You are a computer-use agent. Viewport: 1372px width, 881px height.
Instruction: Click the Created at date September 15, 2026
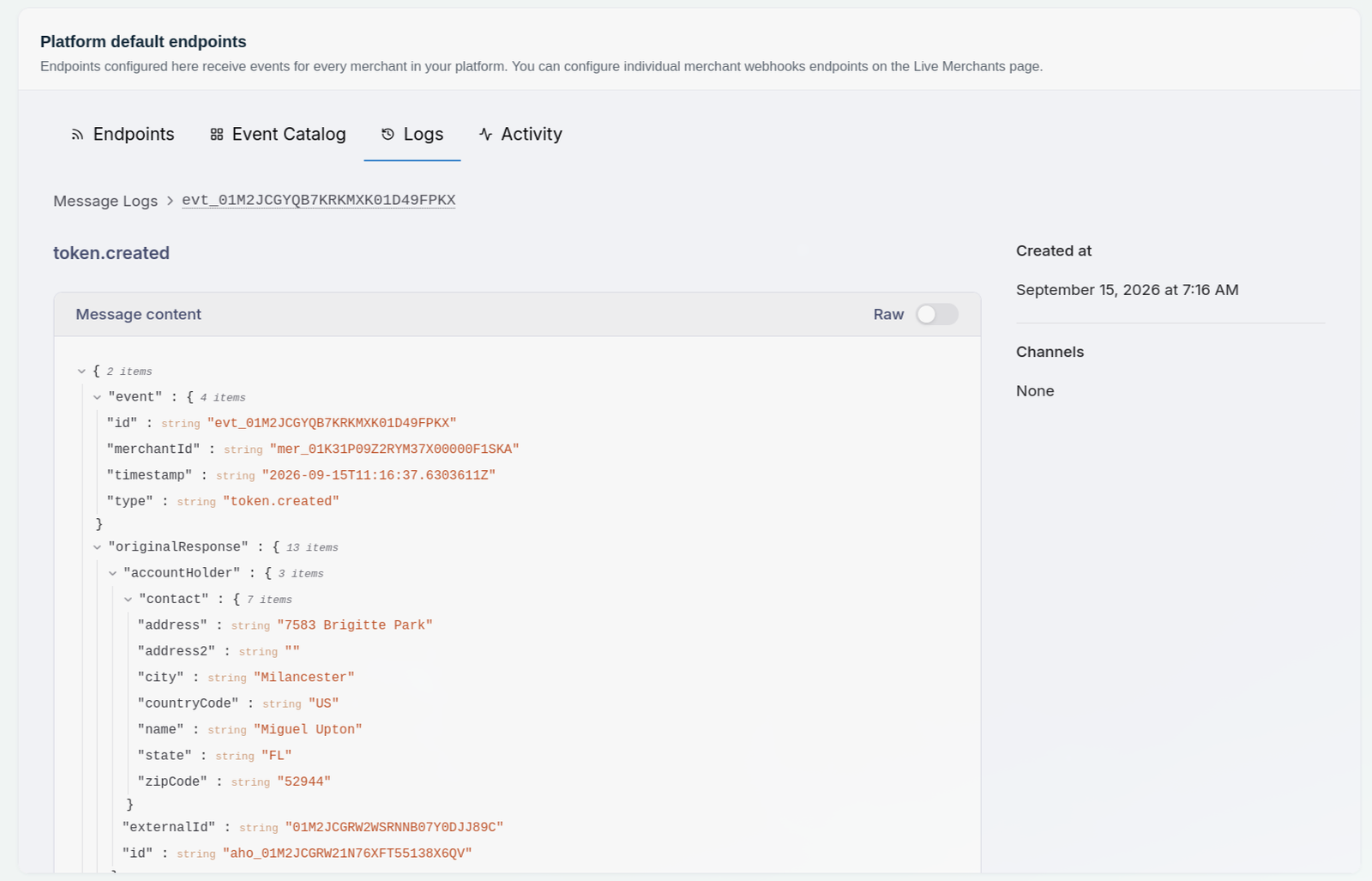(x=1127, y=290)
